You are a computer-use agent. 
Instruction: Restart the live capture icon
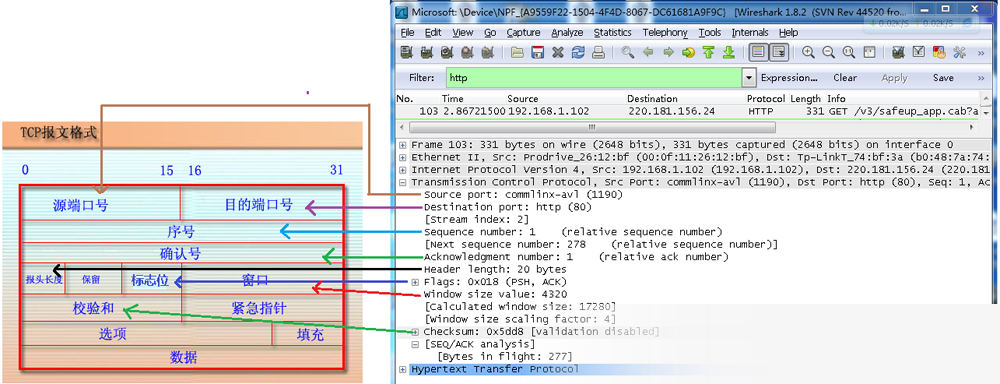pyautogui.click(x=488, y=52)
